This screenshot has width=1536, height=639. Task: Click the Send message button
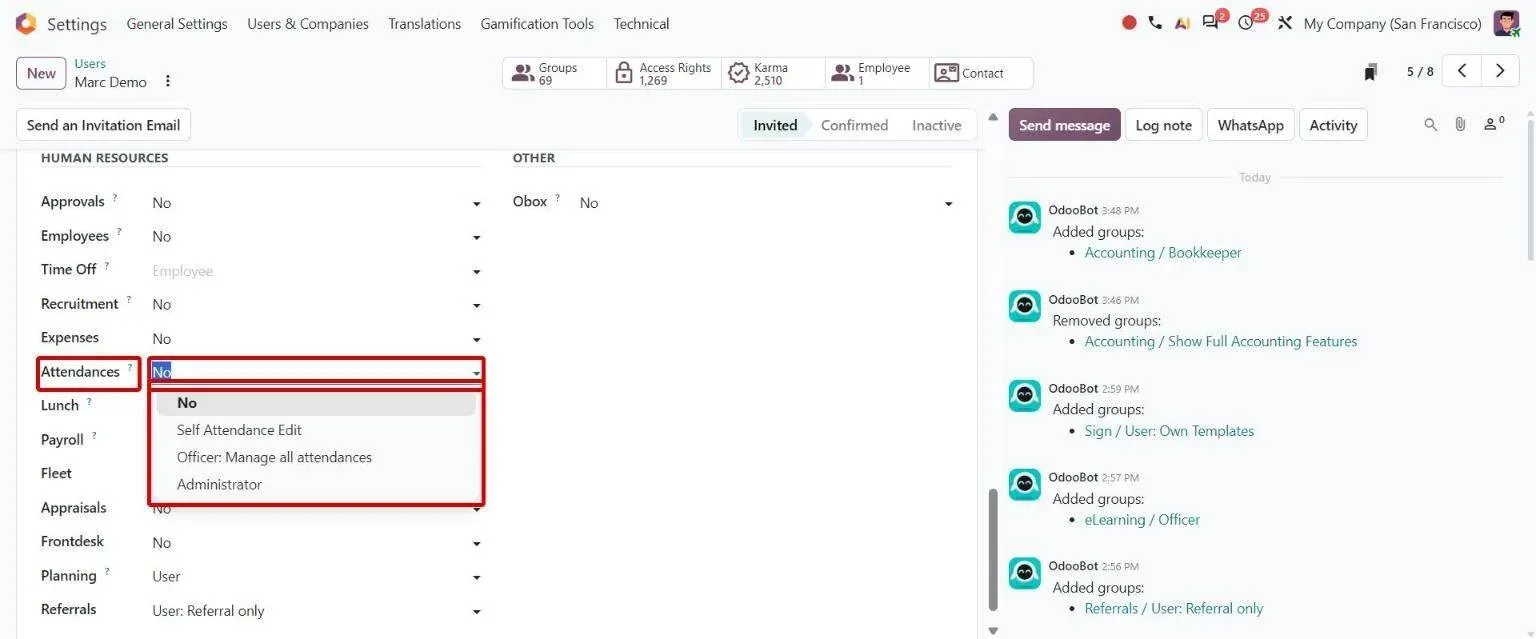1064,125
